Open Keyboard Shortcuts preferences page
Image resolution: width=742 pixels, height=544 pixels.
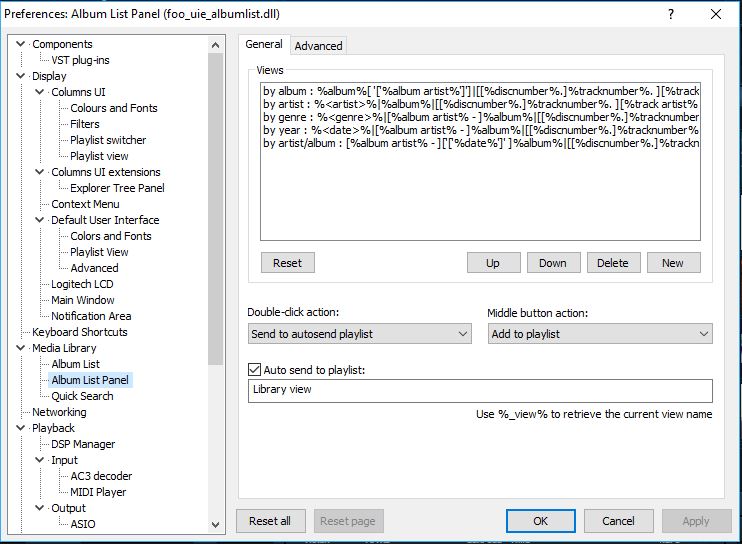79,332
